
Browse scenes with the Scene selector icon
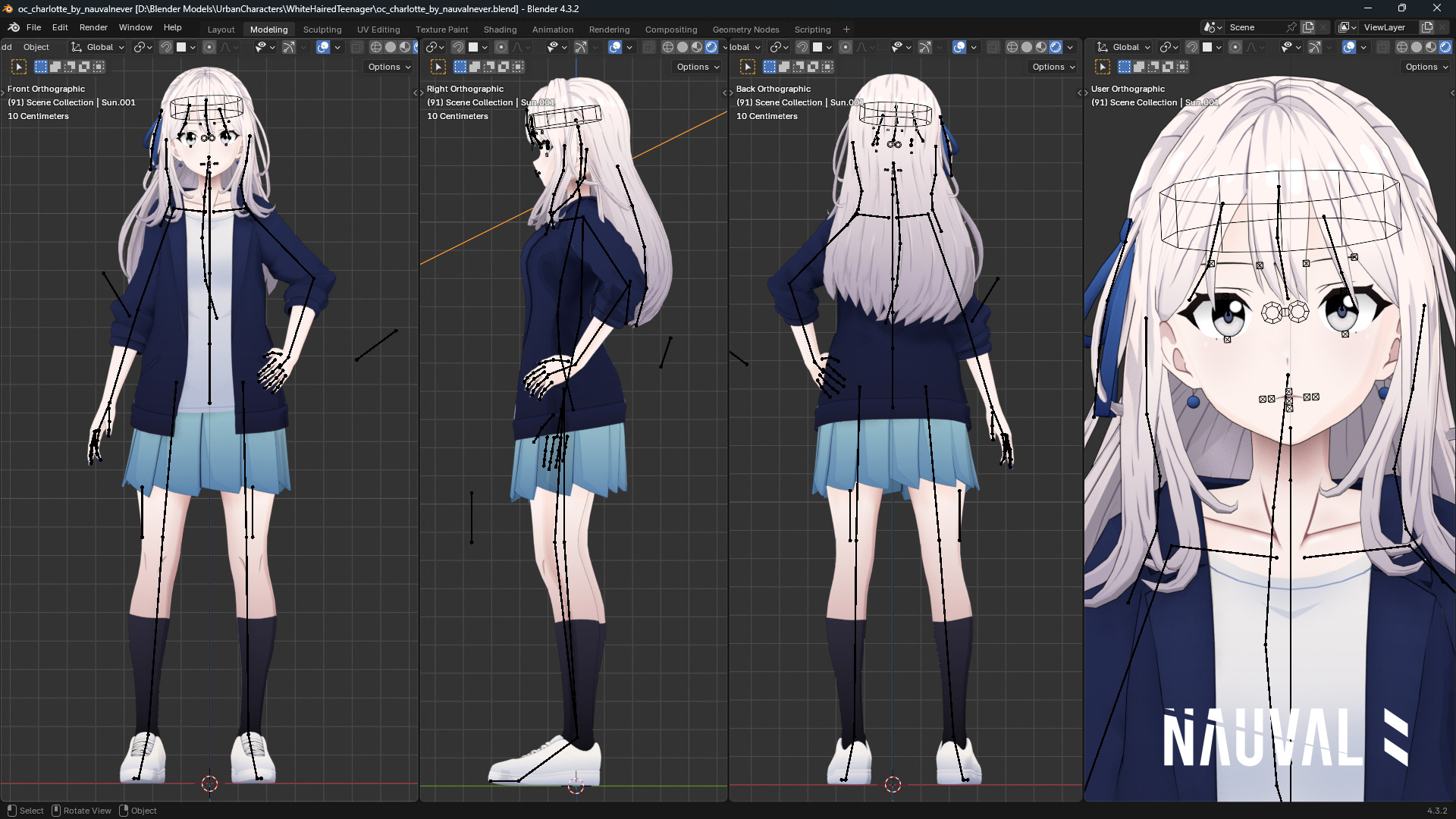1213,27
